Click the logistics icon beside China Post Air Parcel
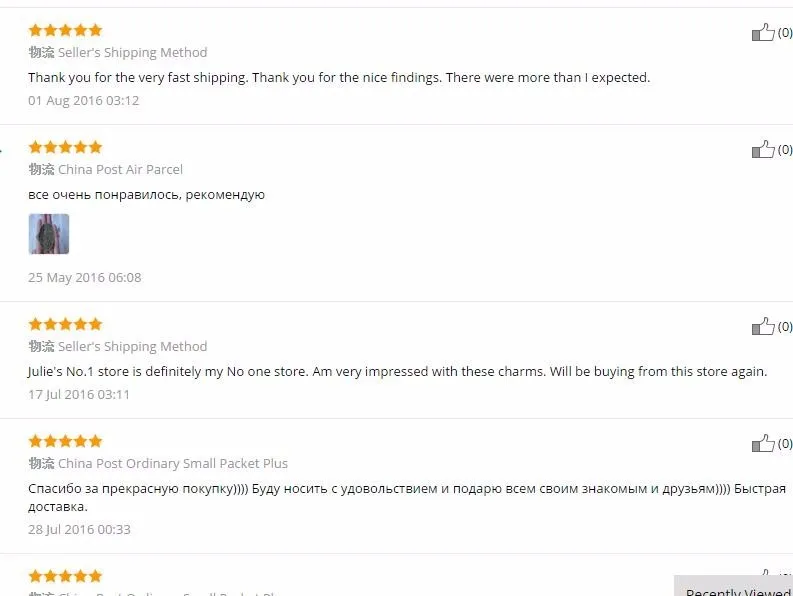Viewport: 793px width, 596px height. (x=41, y=169)
